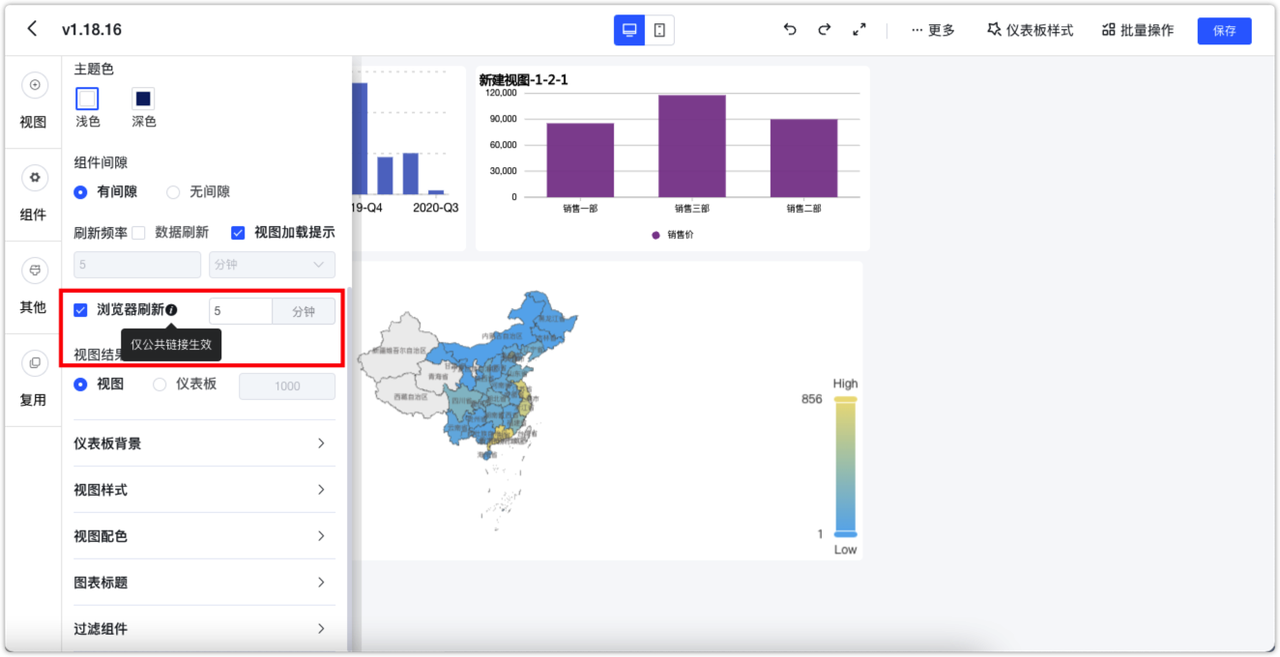Viewport: 1280px width, 657px height.
Task: Click the 新建视图-1-2-1 chart title
Action: pos(523,79)
